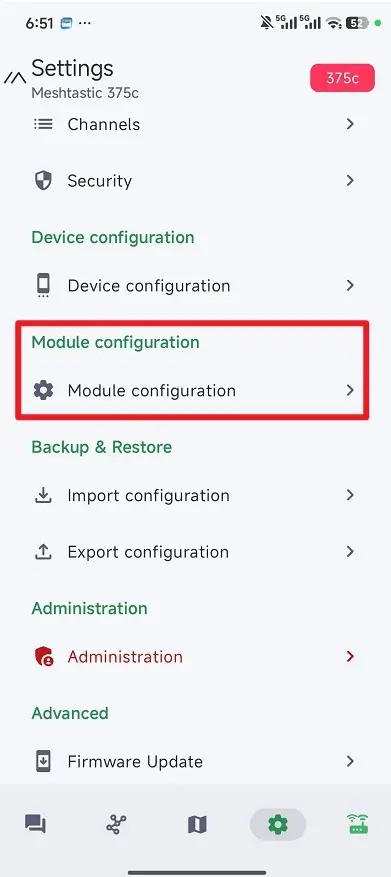
Task: Tap the Export configuration upload icon
Action: click(43, 551)
